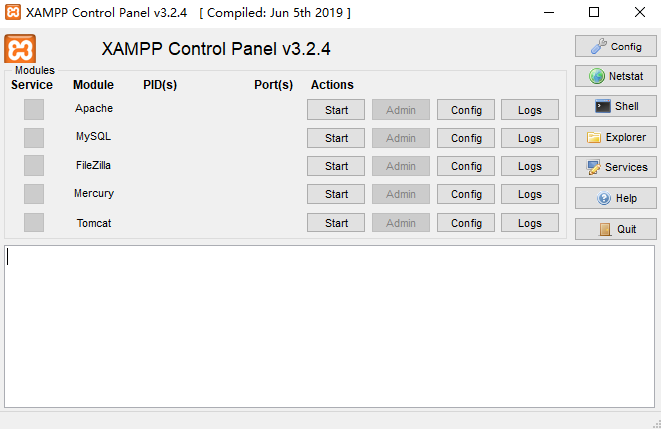
Task: Start the MySQL module
Action: 336,138
